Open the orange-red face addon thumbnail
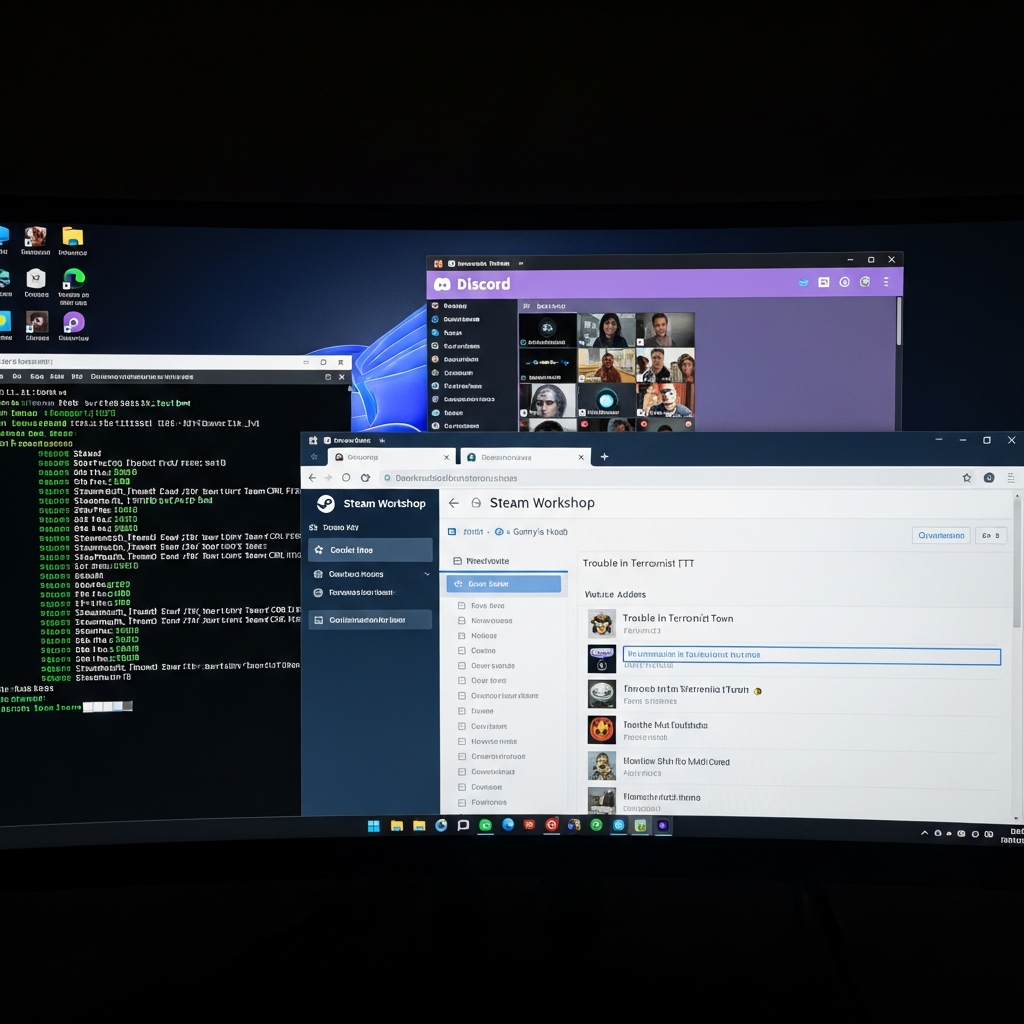 tap(601, 729)
